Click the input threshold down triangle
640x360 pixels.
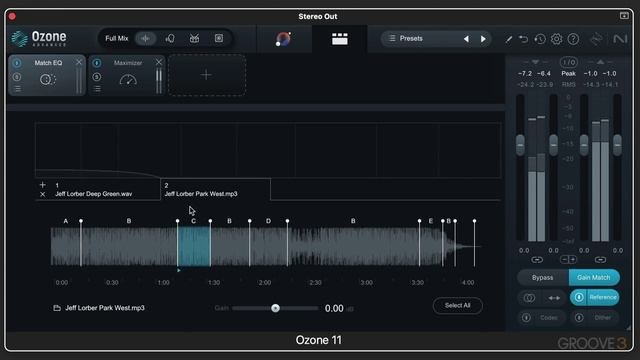(535, 62)
